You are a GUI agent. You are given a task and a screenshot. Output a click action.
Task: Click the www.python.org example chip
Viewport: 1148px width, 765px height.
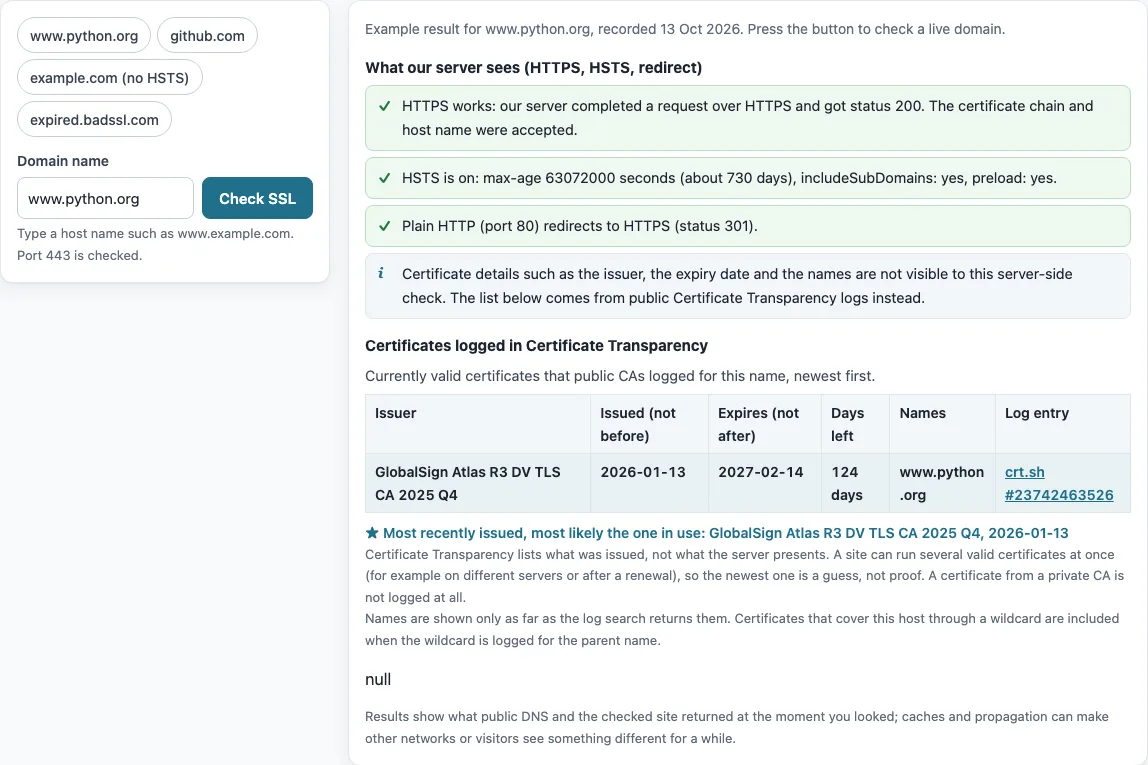[83, 35]
